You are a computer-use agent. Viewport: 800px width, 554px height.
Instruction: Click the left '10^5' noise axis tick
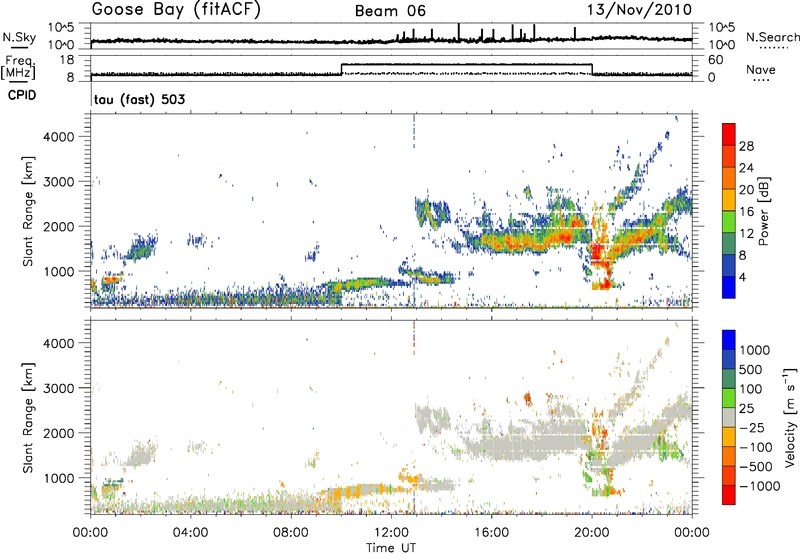point(61,27)
